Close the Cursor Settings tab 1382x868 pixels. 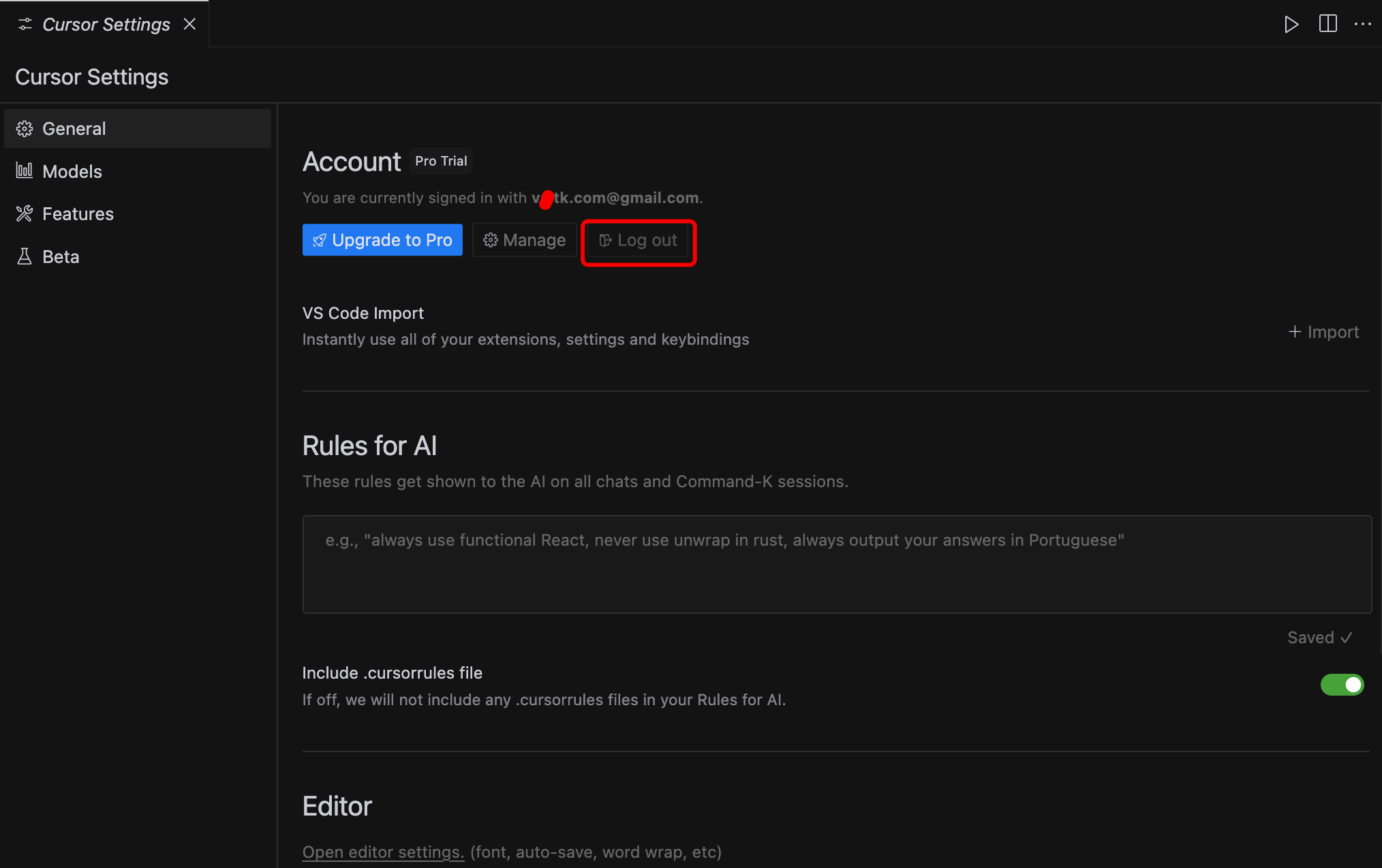tap(189, 25)
